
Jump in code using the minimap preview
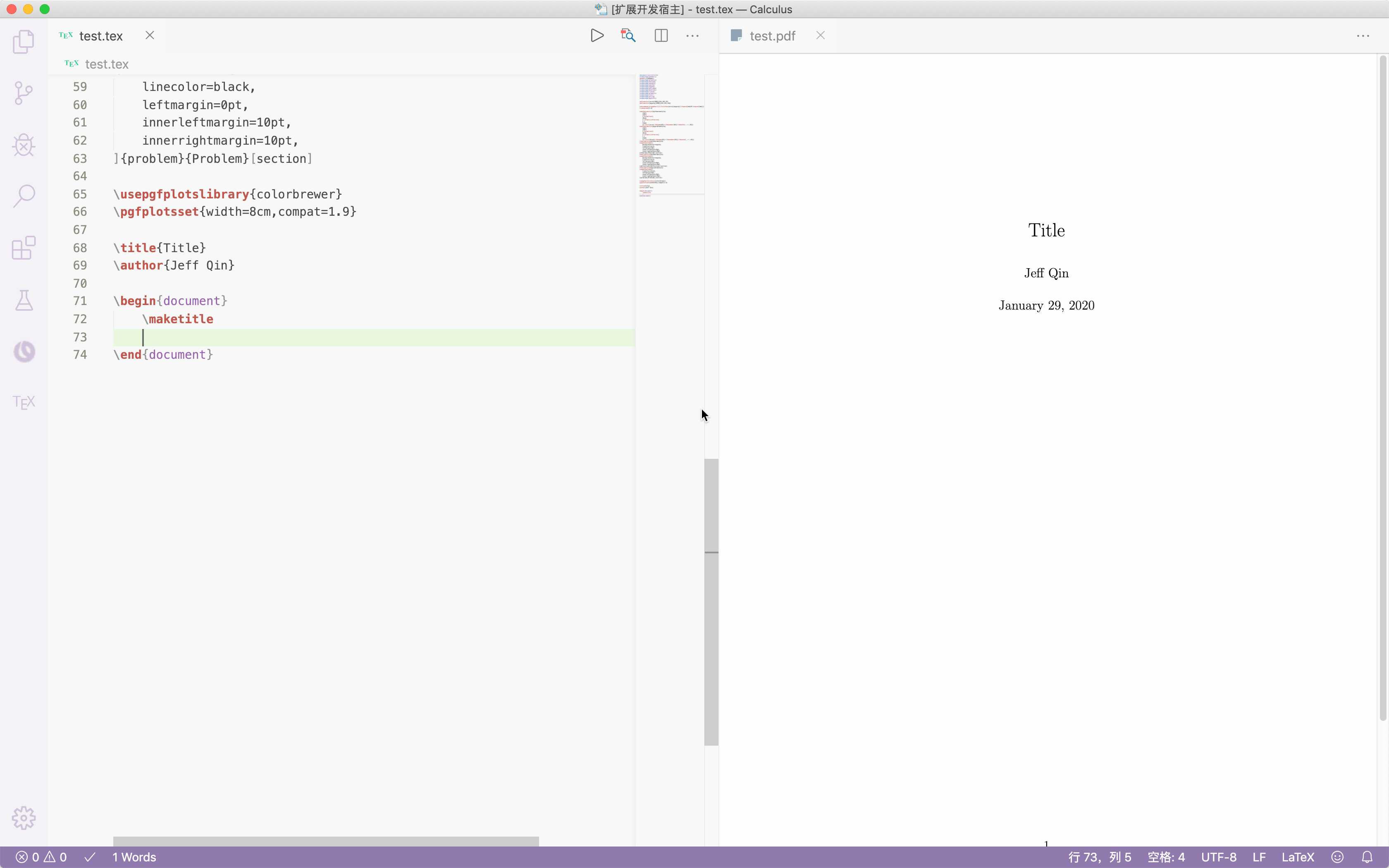pos(670,138)
